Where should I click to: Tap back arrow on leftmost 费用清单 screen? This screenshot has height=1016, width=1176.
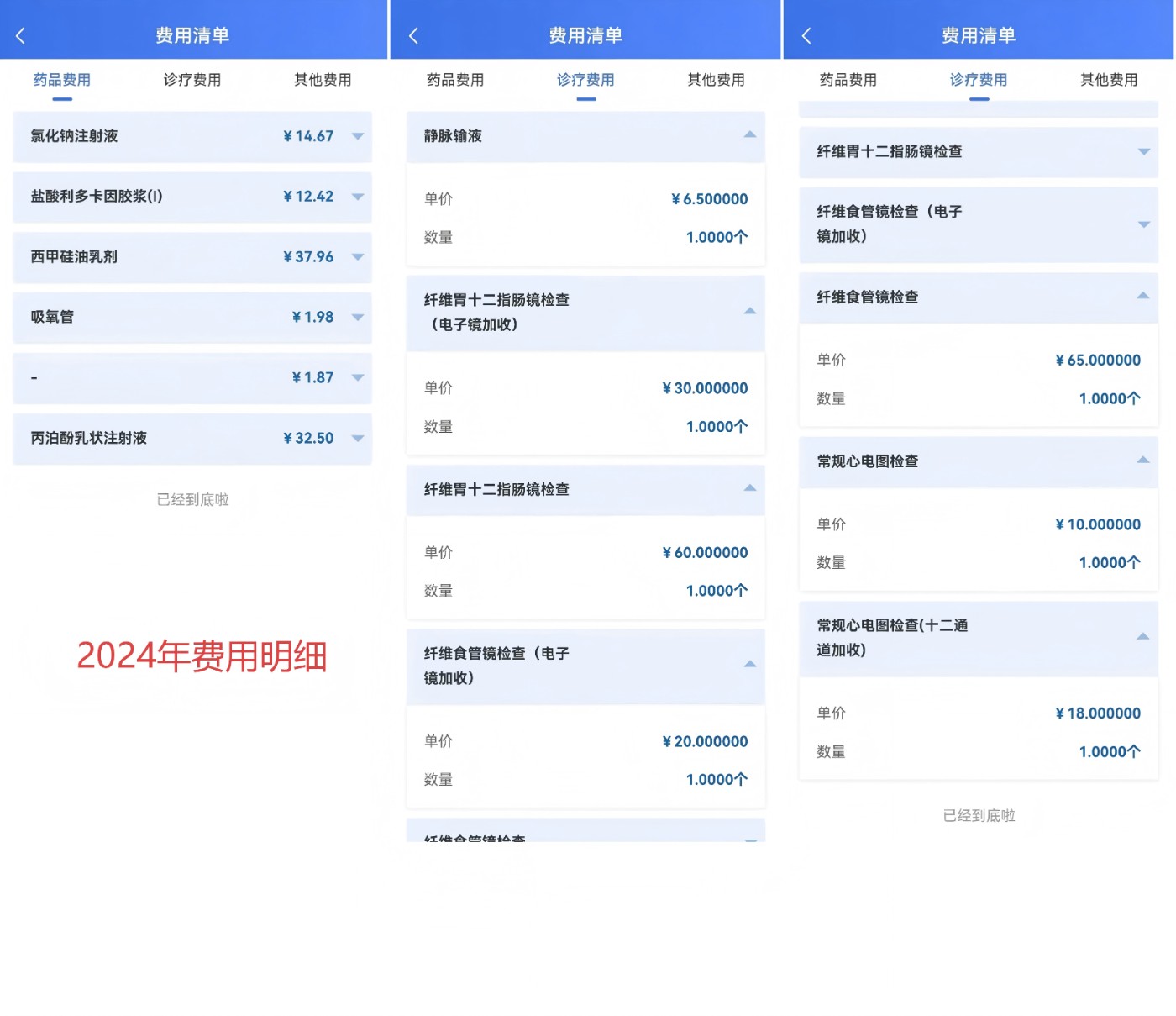[21, 35]
